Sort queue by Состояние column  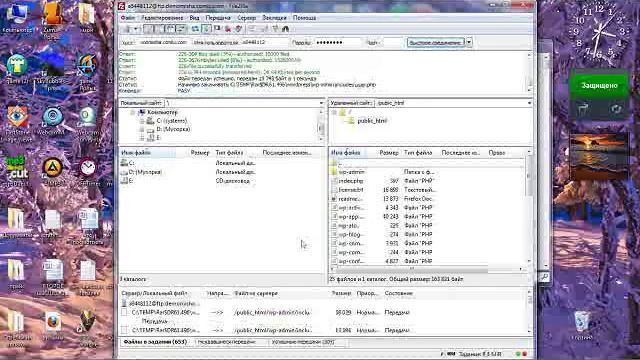coord(398,293)
